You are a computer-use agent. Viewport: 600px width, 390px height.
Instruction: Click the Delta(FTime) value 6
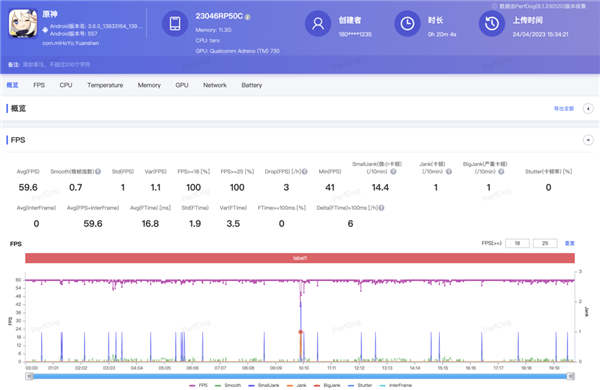pos(350,224)
